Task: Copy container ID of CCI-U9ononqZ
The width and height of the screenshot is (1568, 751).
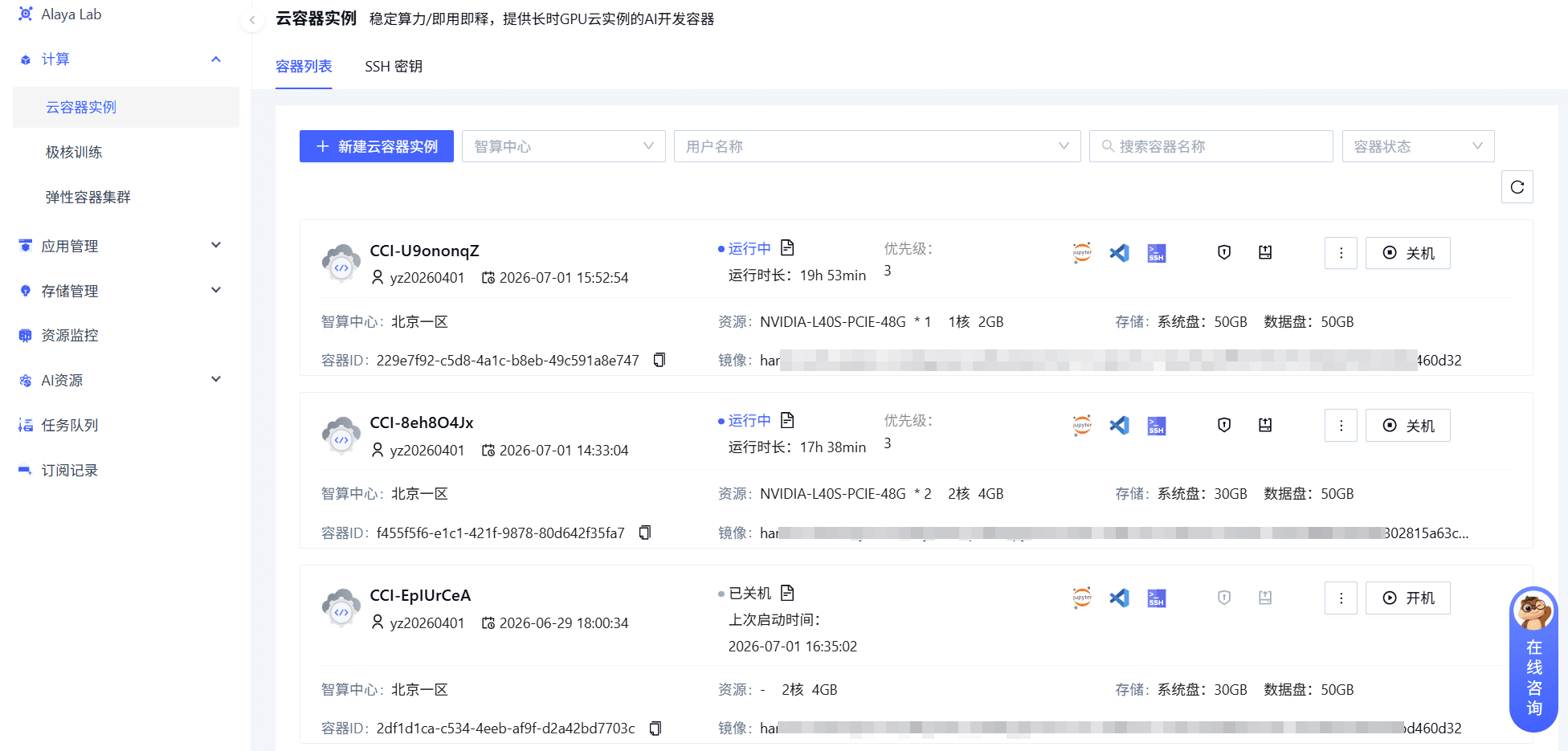Action: click(659, 360)
